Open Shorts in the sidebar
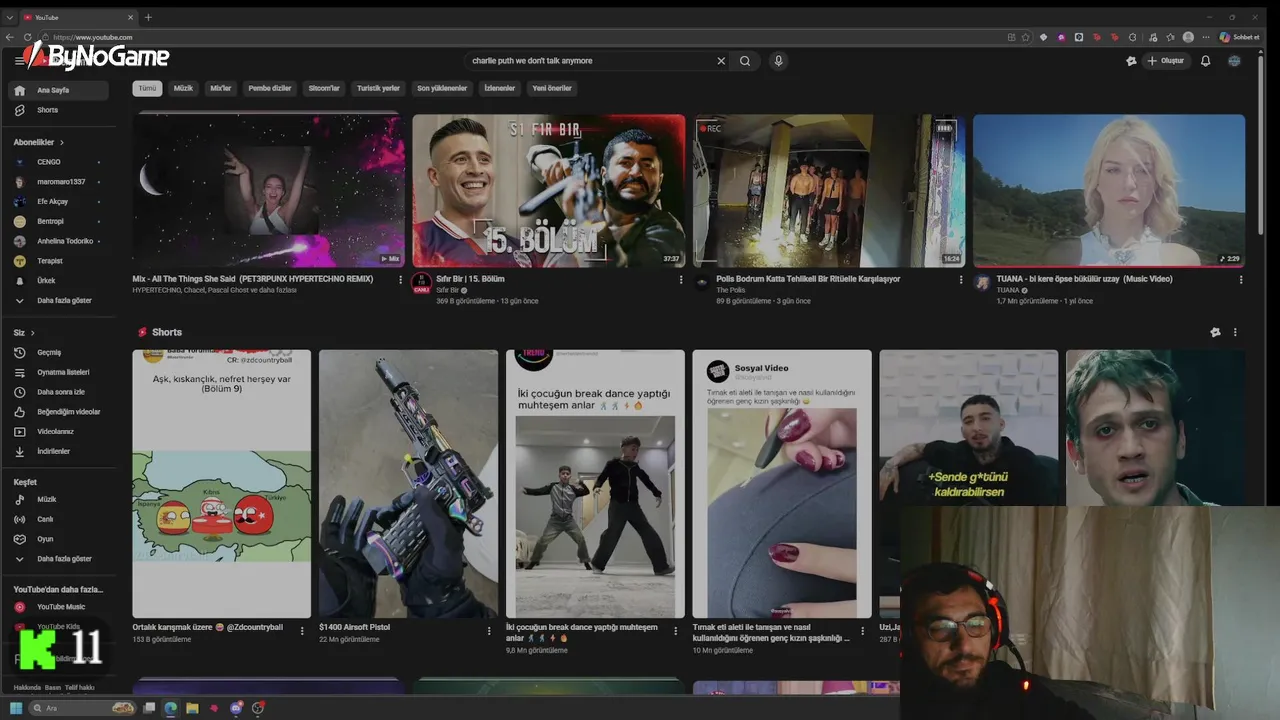1280x720 pixels. click(58, 110)
